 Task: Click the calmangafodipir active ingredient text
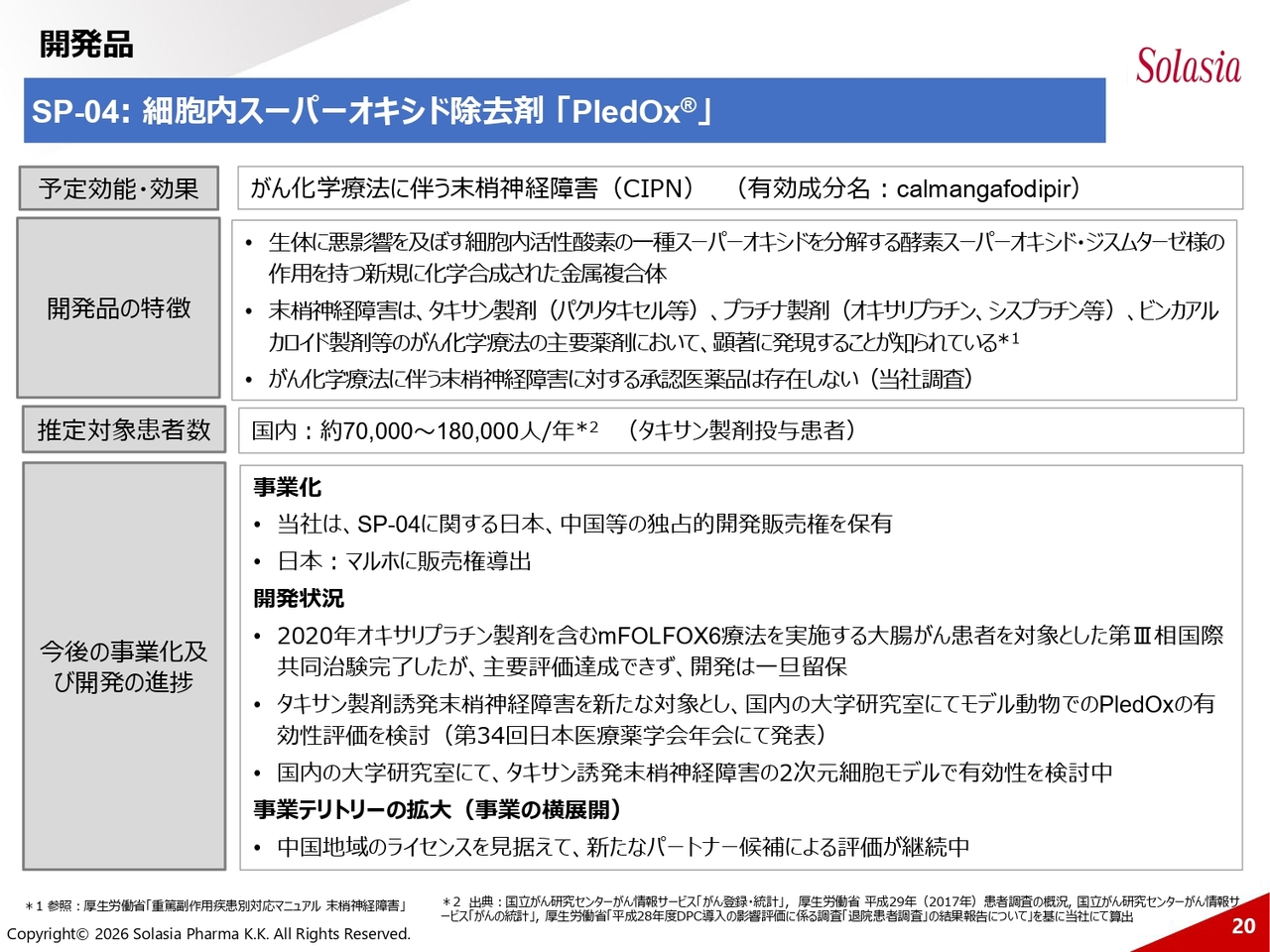pyautogui.click(x=987, y=188)
